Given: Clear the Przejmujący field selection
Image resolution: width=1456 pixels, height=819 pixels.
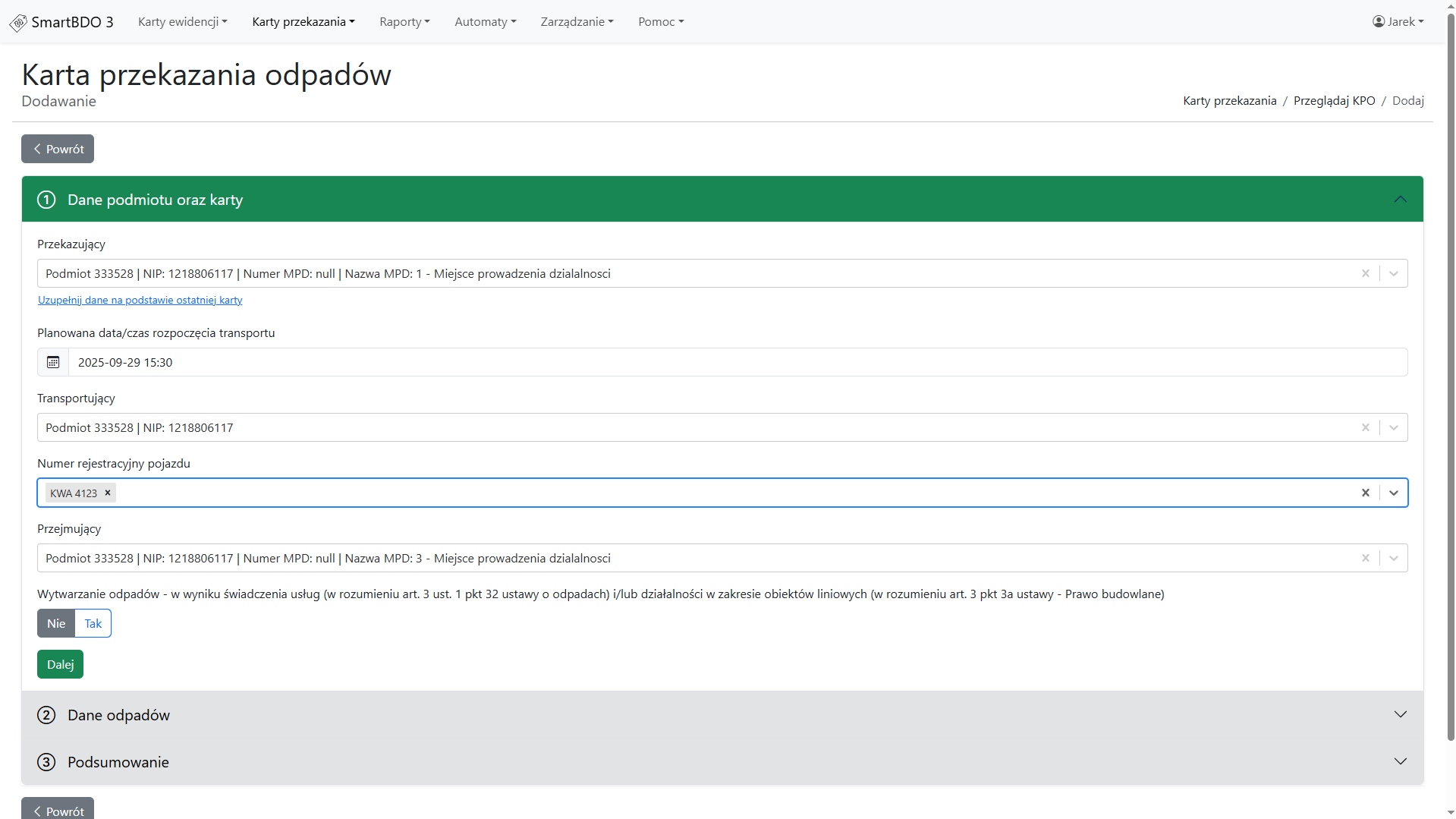Looking at the screenshot, I should click(1365, 558).
